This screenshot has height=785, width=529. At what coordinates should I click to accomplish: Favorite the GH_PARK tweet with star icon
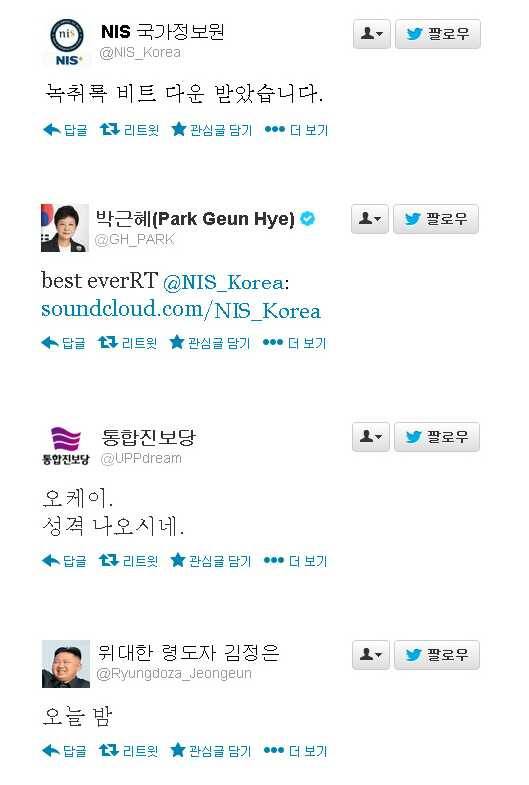pyautogui.click(x=210, y=343)
